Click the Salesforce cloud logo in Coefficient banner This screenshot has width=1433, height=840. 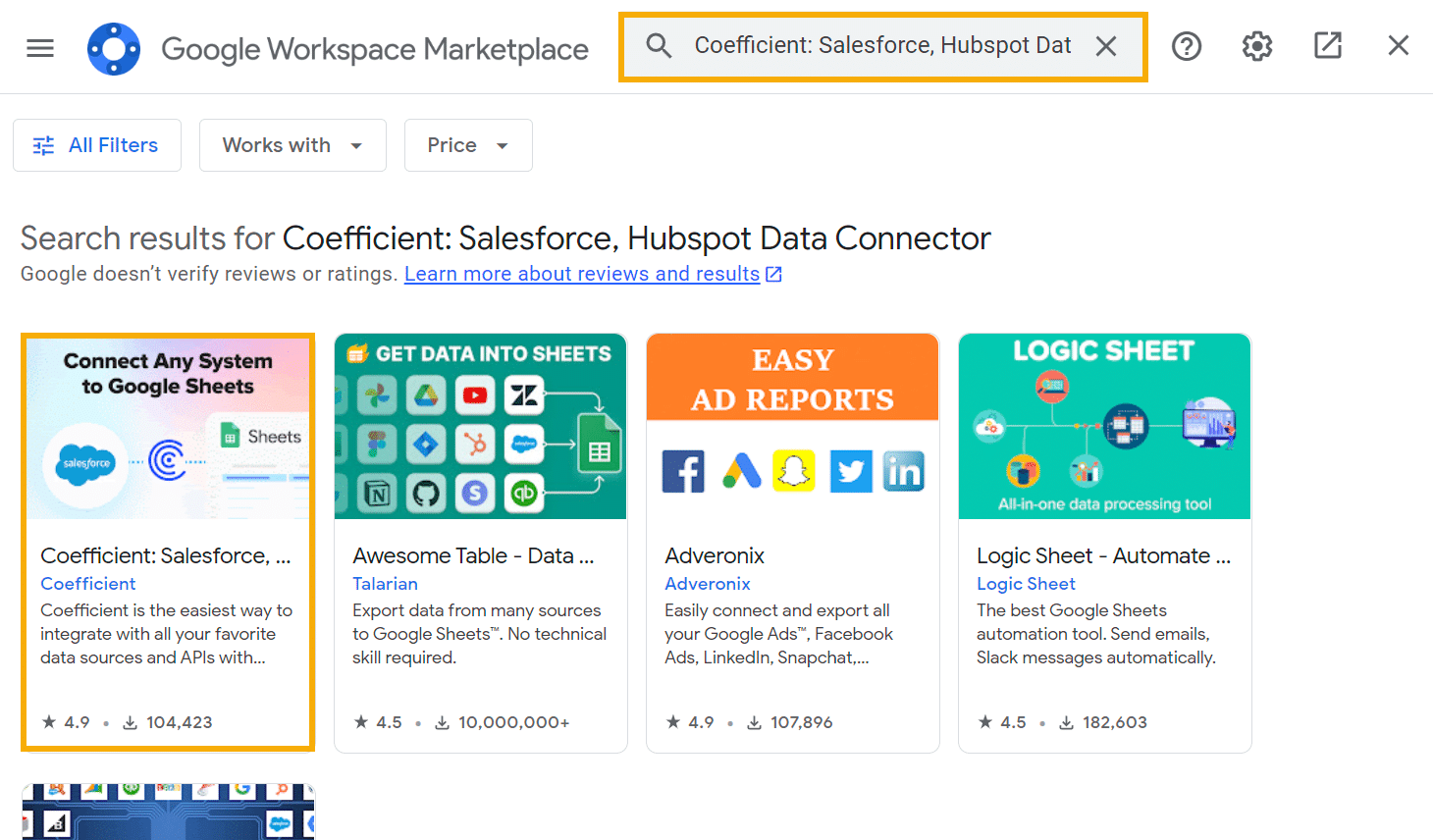86,463
